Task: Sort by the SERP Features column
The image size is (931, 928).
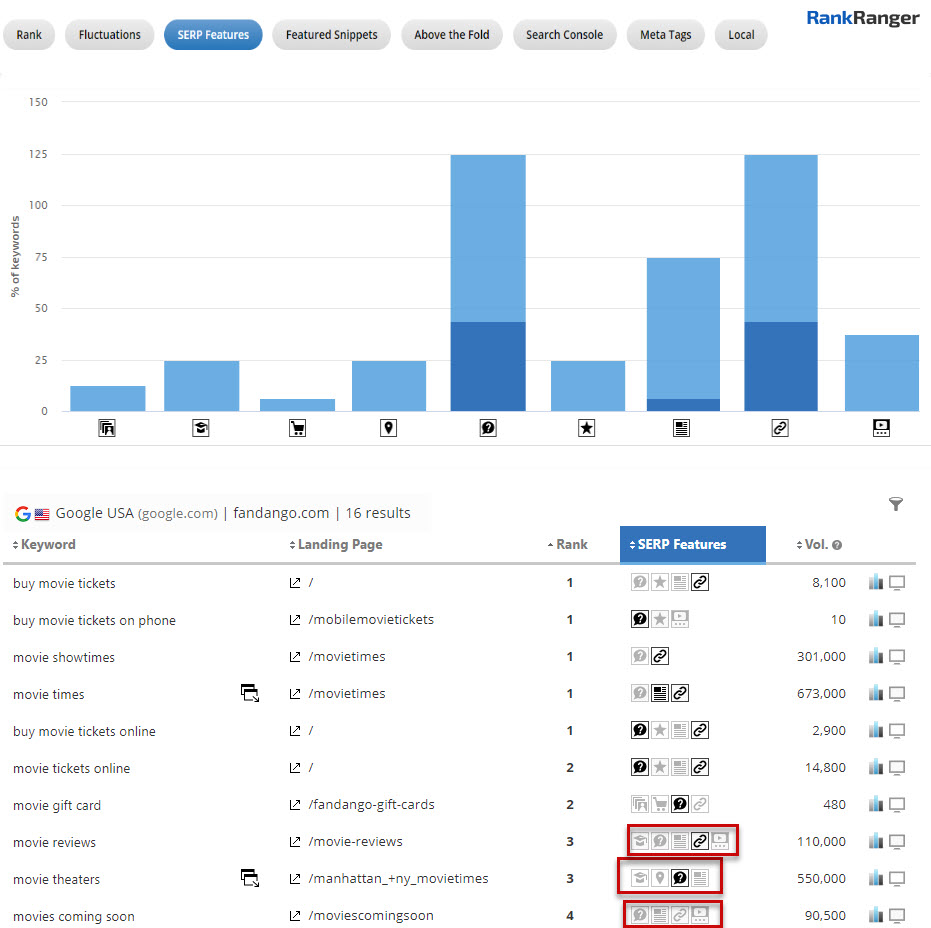Action: click(x=692, y=544)
